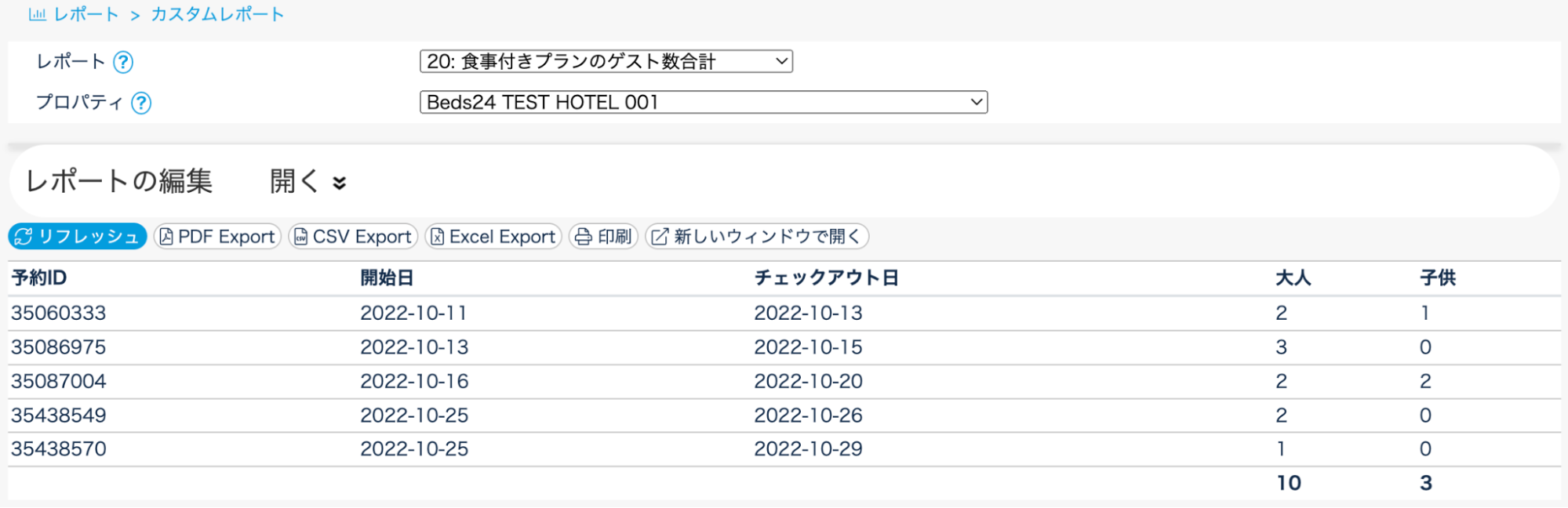
Task: Click the 大人 column header
Action: (x=1293, y=278)
